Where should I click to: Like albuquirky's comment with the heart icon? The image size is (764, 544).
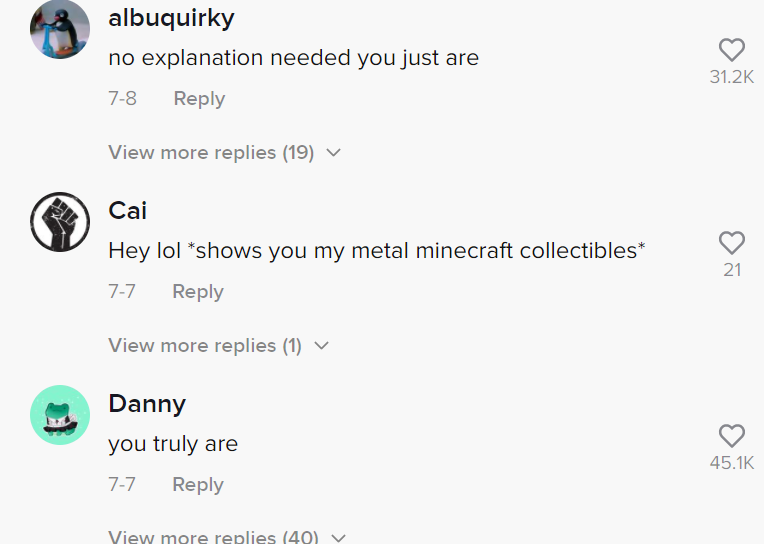(732, 50)
